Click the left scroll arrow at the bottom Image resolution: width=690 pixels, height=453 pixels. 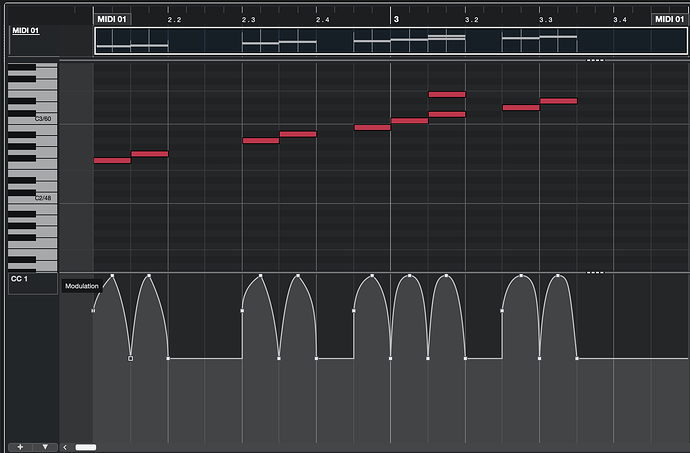[65, 447]
